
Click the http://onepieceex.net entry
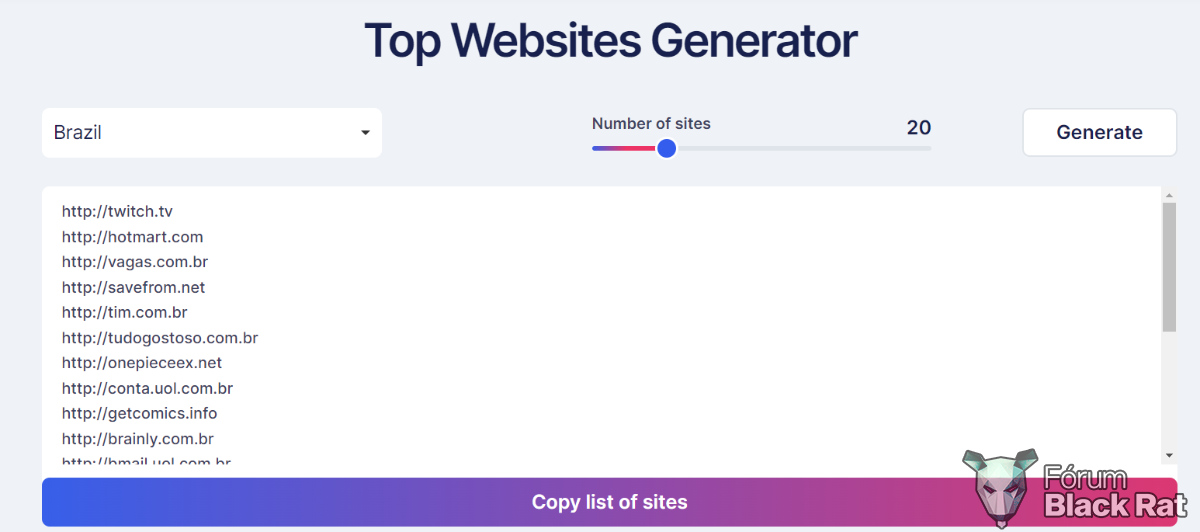142,363
